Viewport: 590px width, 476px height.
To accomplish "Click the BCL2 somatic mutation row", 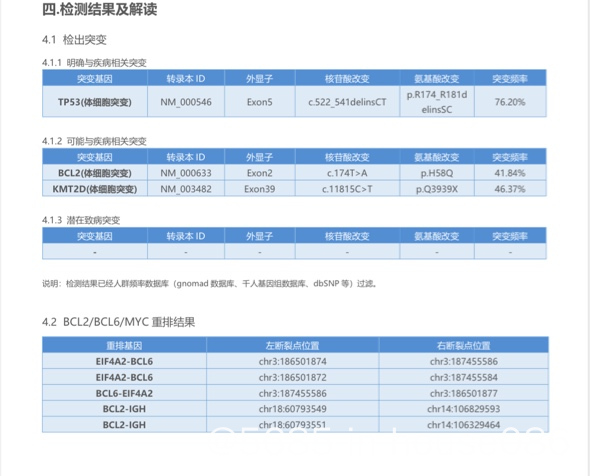I will 294,173.
